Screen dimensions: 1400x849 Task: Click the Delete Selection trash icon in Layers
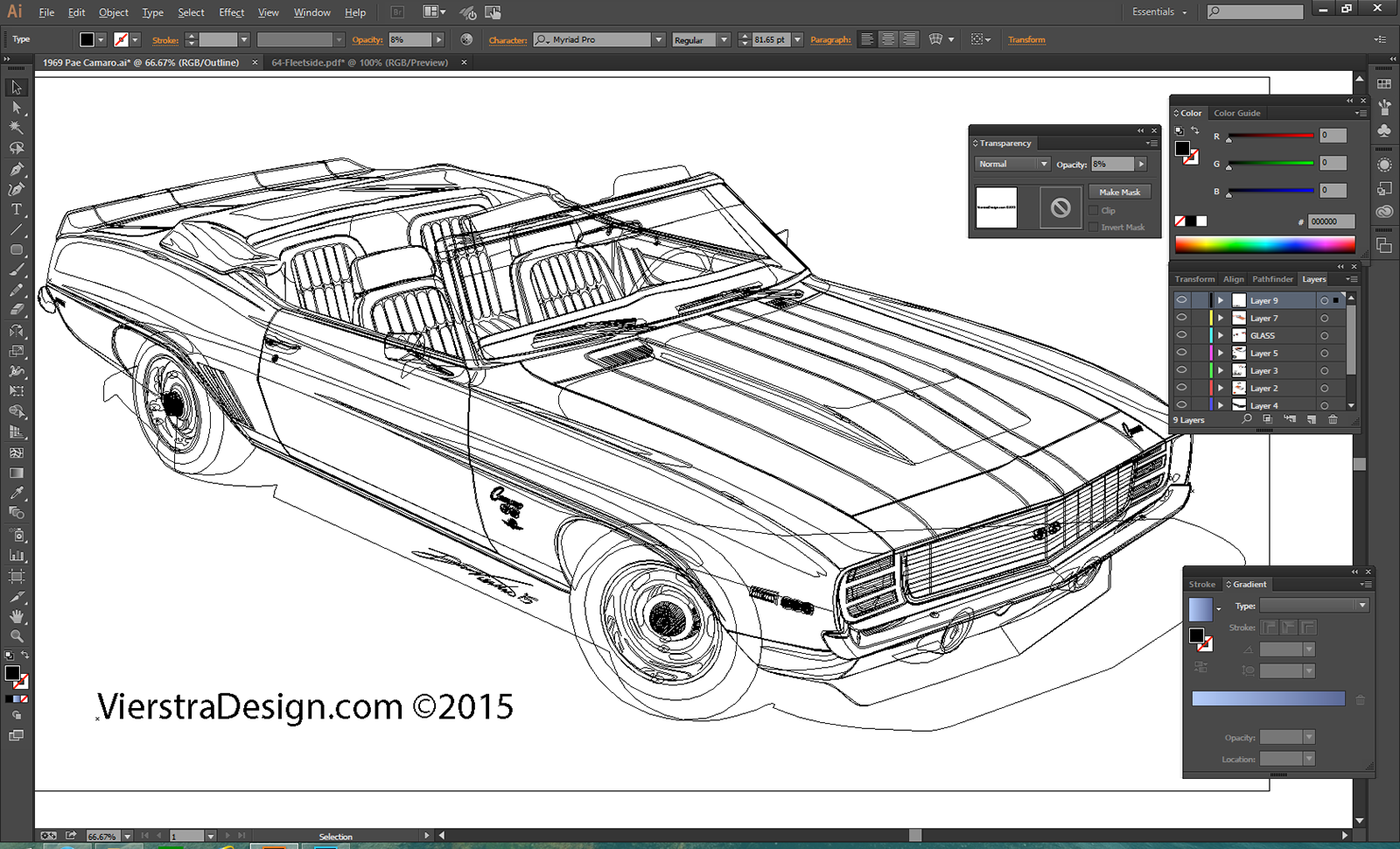tap(1333, 420)
